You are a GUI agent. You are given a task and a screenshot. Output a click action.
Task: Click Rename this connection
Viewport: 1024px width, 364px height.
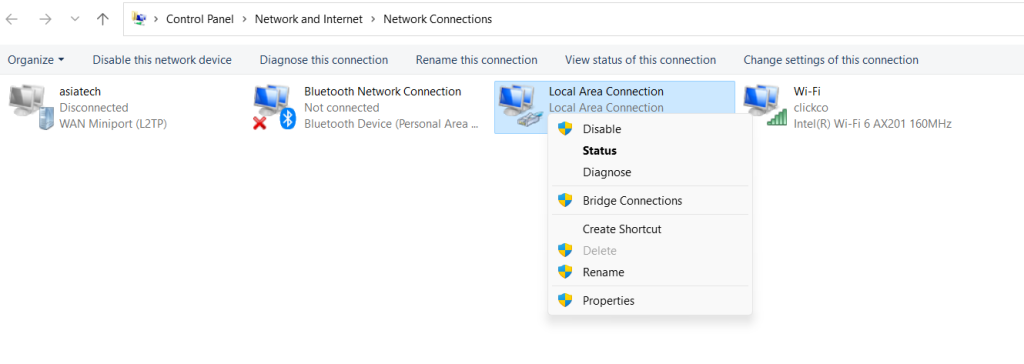click(477, 59)
